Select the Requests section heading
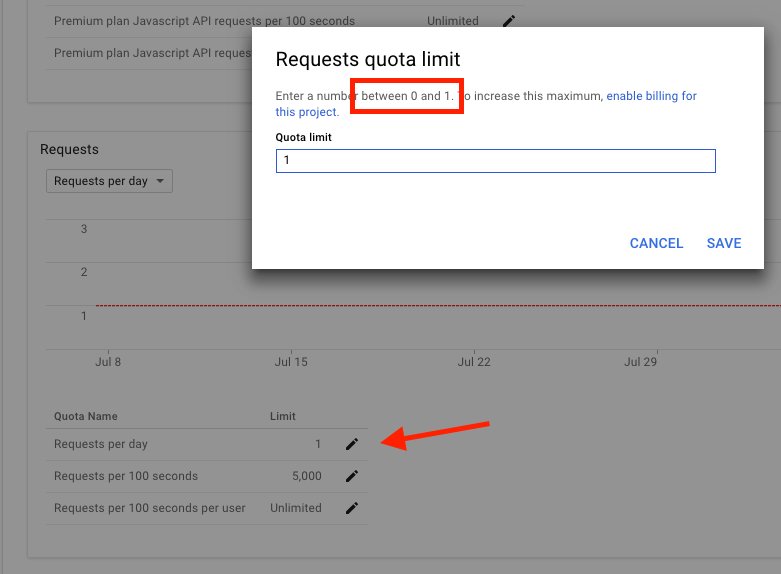781x574 pixels. [69, 149]
